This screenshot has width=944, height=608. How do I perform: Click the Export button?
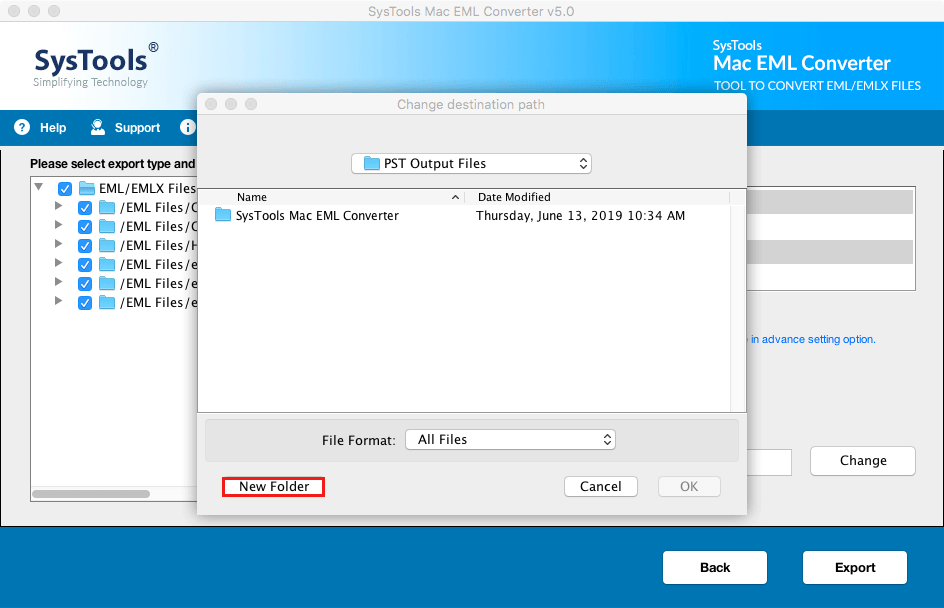[854, 567]
